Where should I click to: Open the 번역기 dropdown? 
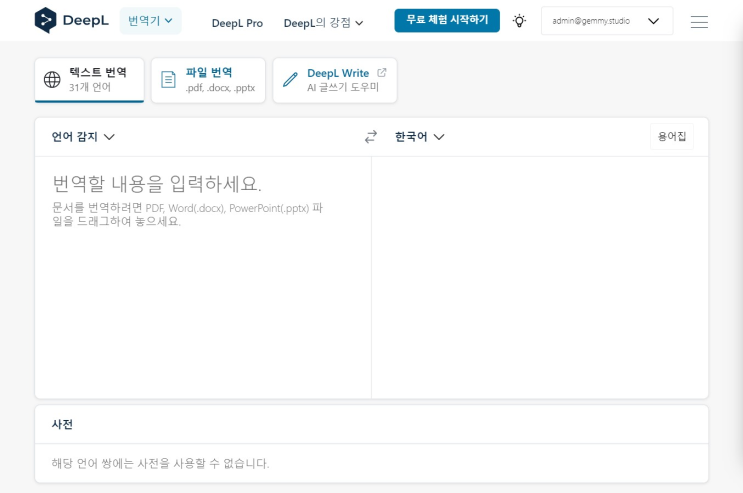click(150, 21)
